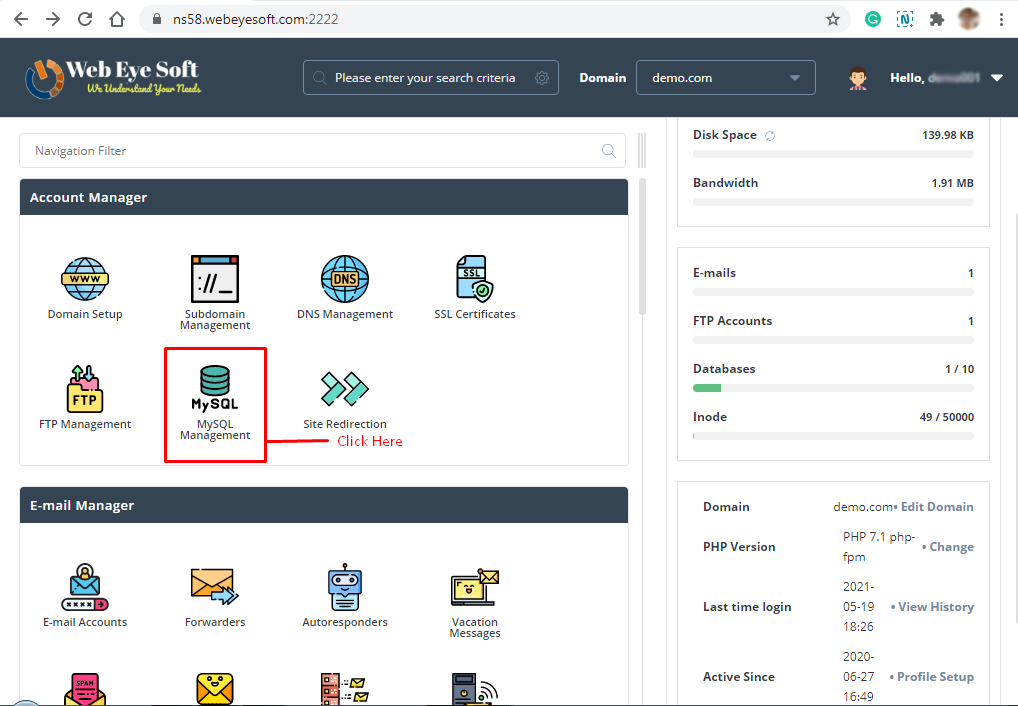Click the Edit Domain link
This screenshot has height=706, width=1018.
point(937,506)
